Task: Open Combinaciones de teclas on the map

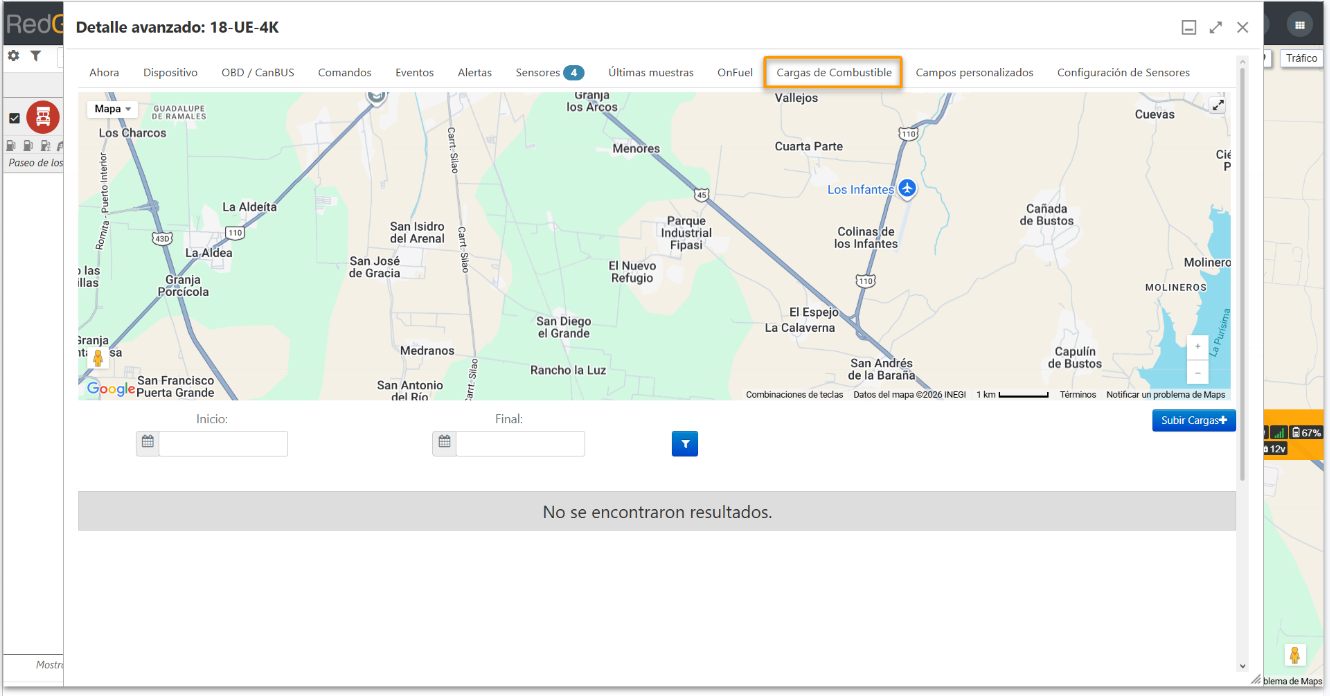Action: click(795, 395)
